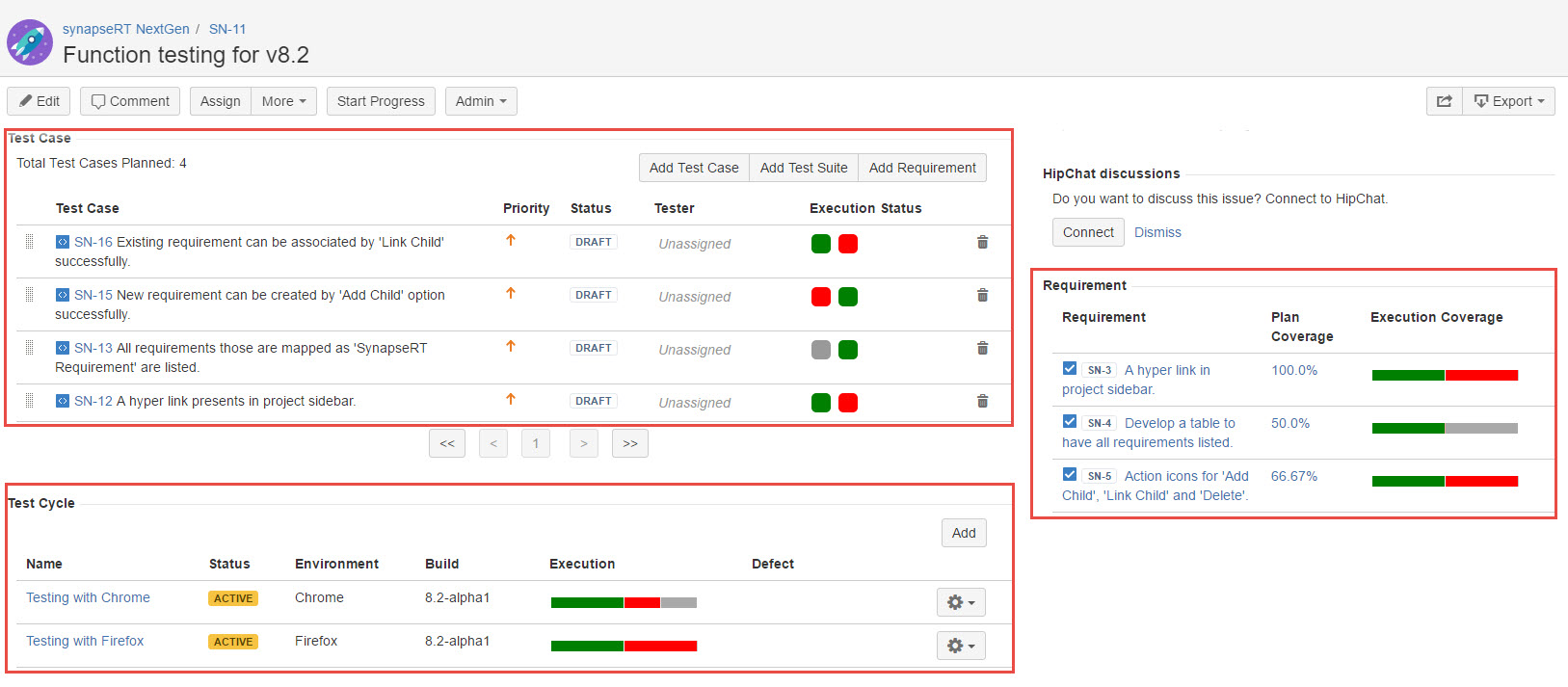Delete test case SN-12 via trash icon
Viewport: 1568px width, 687px height.
coord(982,401)
